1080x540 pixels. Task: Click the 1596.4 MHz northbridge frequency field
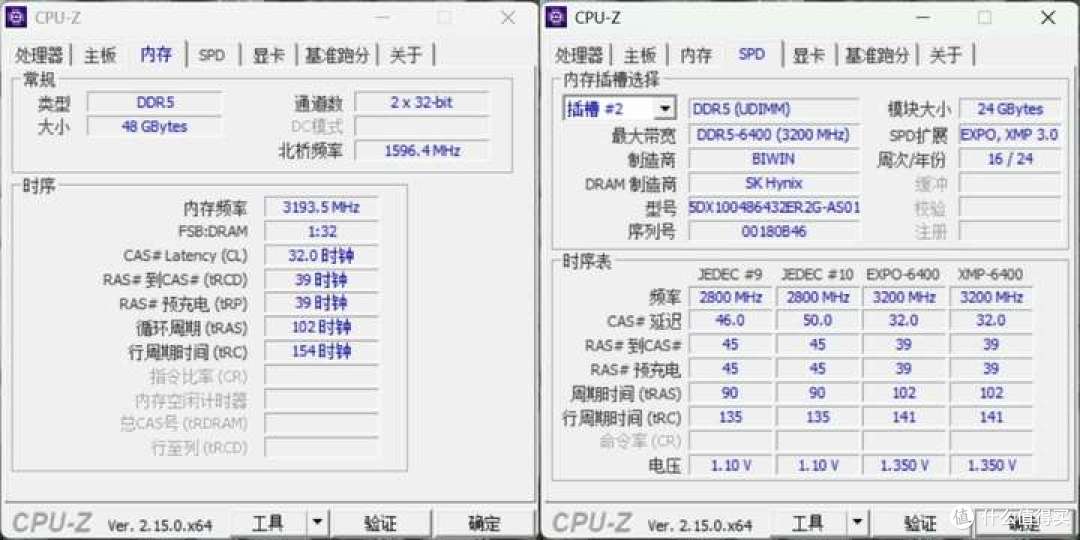coord(422,150)
